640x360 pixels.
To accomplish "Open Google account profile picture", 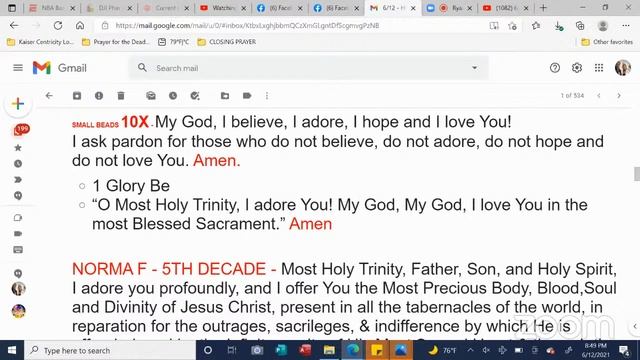I will tap(623, 68).
